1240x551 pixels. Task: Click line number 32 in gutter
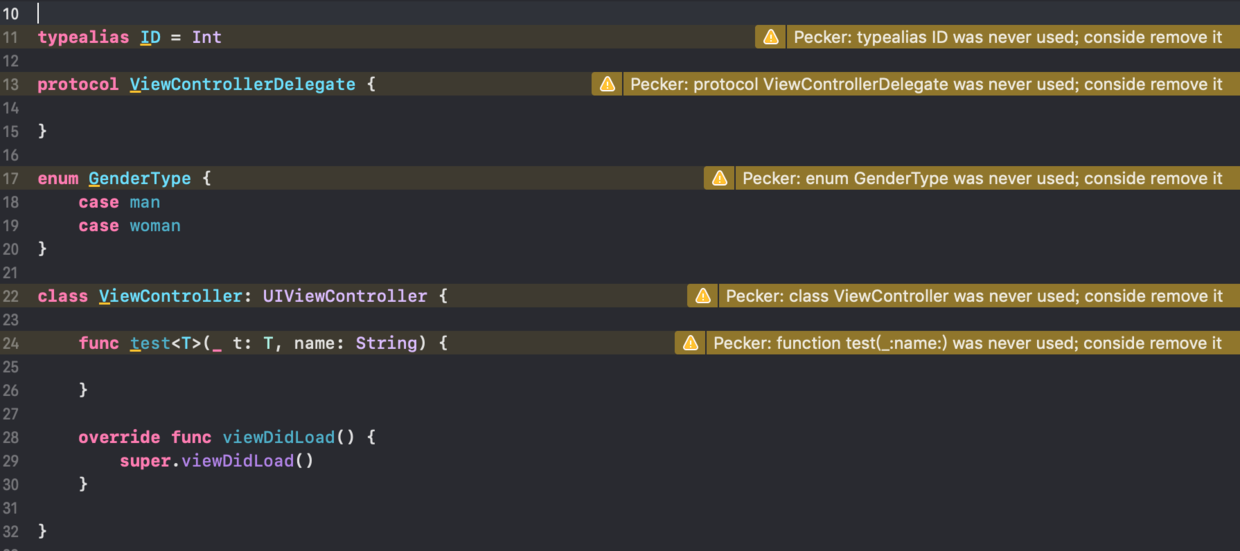click(x=11, y=532)
